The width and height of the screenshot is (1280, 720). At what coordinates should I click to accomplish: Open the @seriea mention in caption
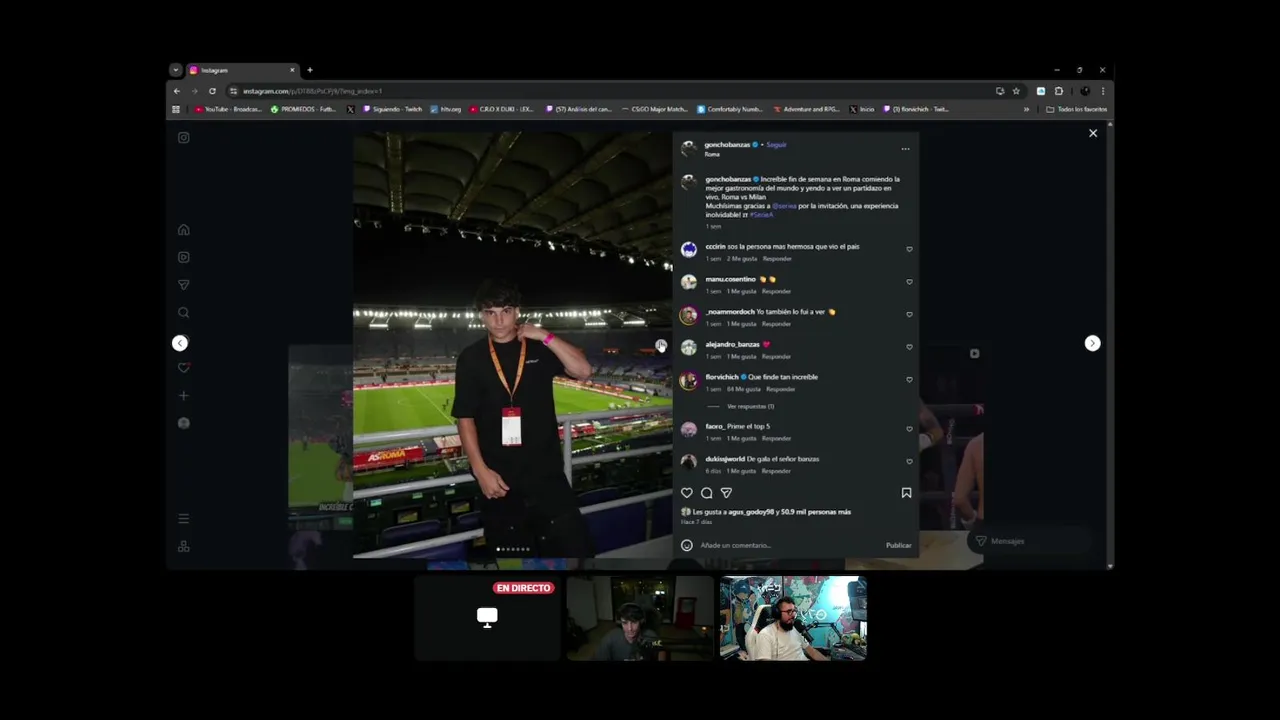(x=784, y=206)
